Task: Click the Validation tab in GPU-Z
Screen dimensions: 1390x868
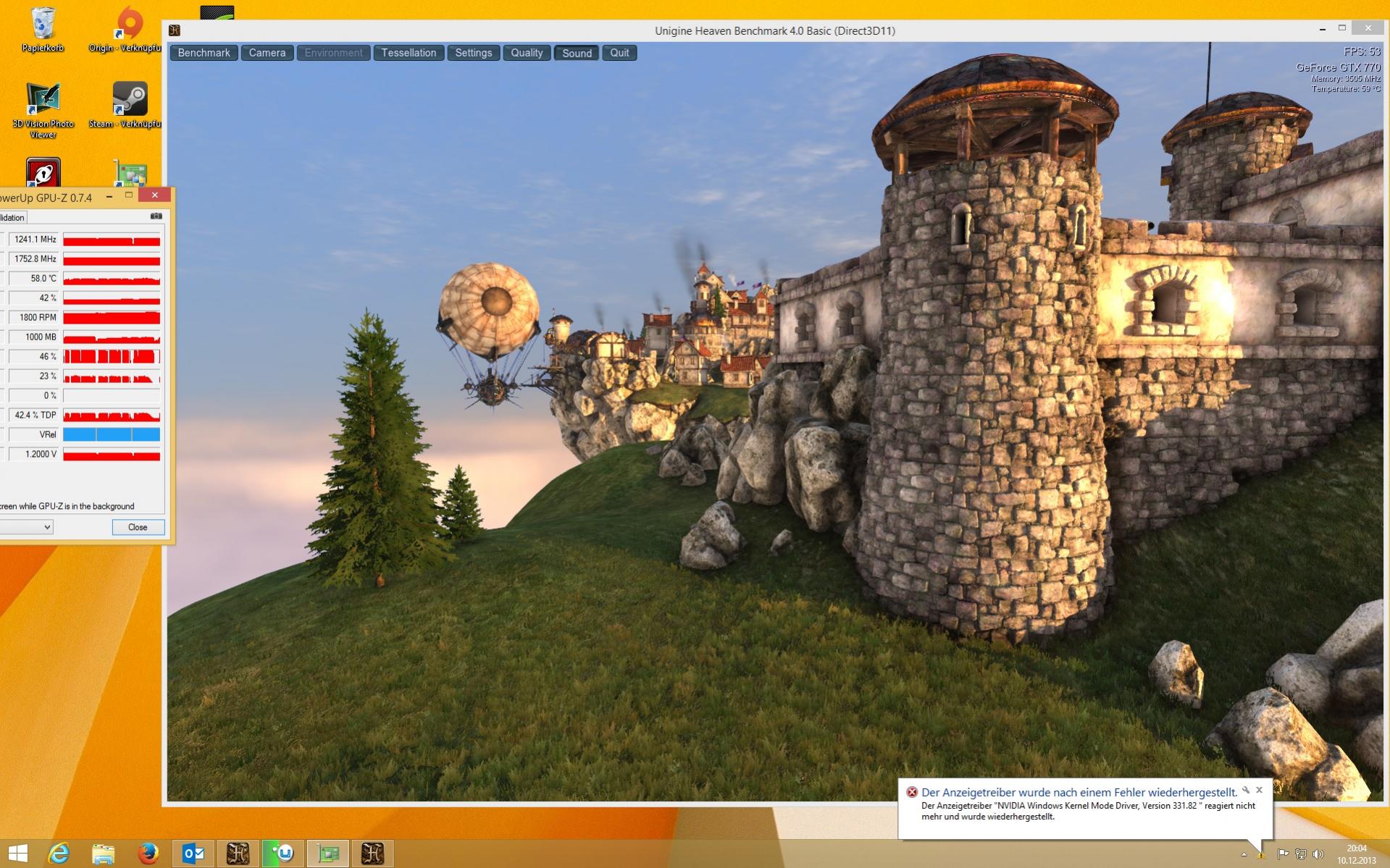Action: [12, 217]
